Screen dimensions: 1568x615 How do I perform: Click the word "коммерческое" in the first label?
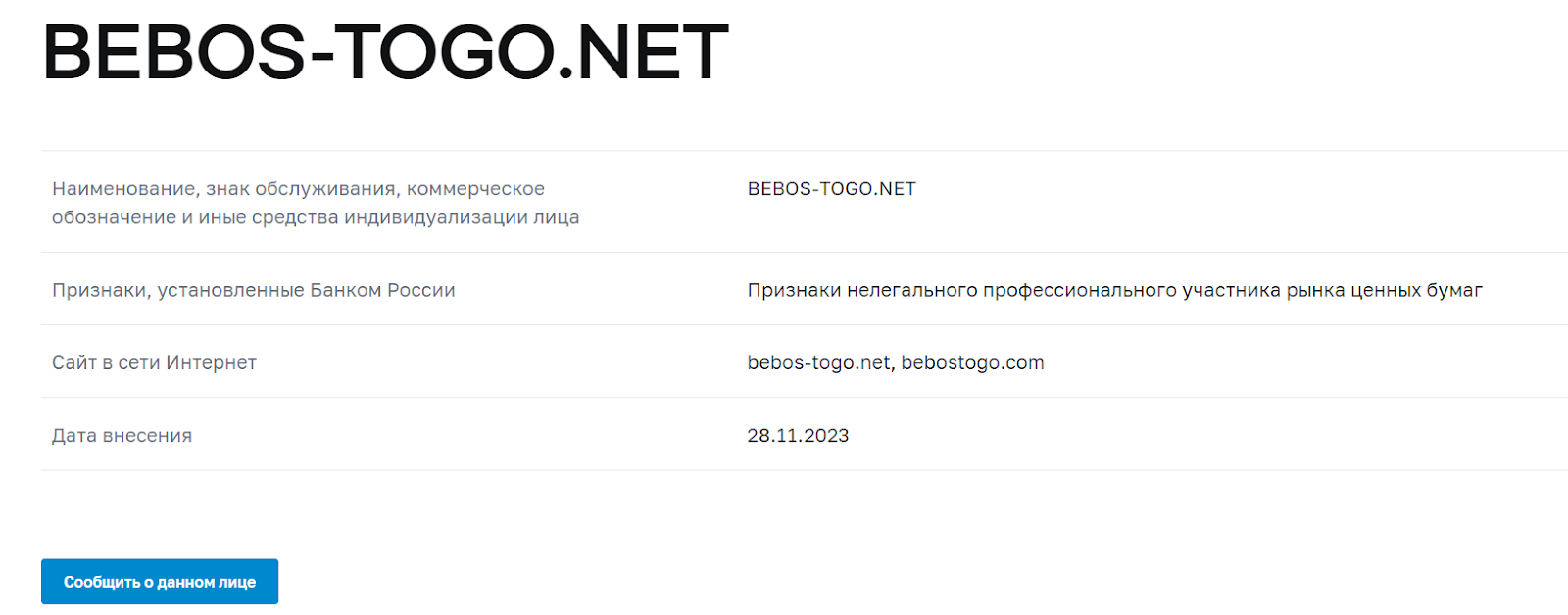coord(475,189)
